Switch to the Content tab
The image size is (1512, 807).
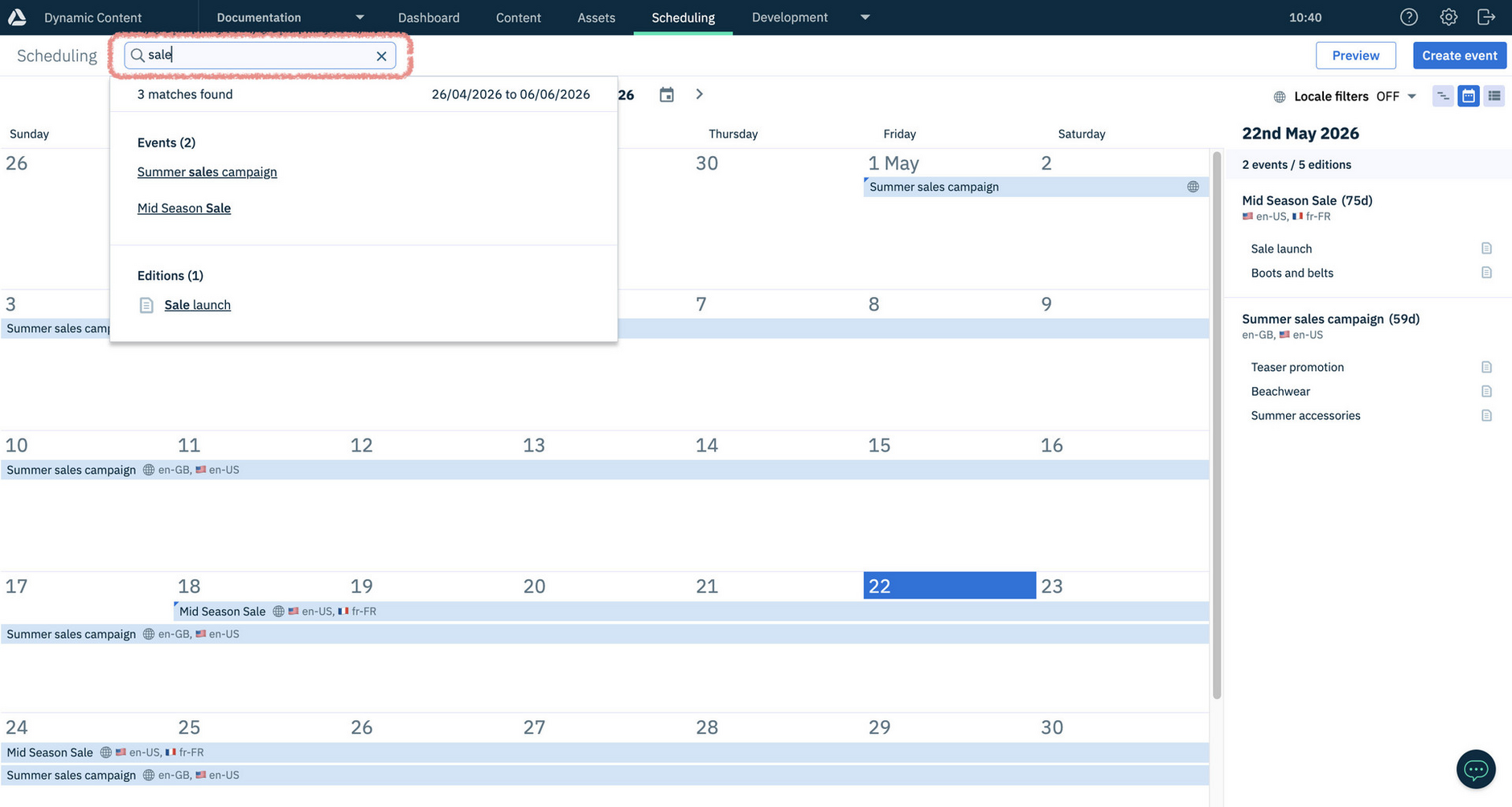[x=518, y=16]
